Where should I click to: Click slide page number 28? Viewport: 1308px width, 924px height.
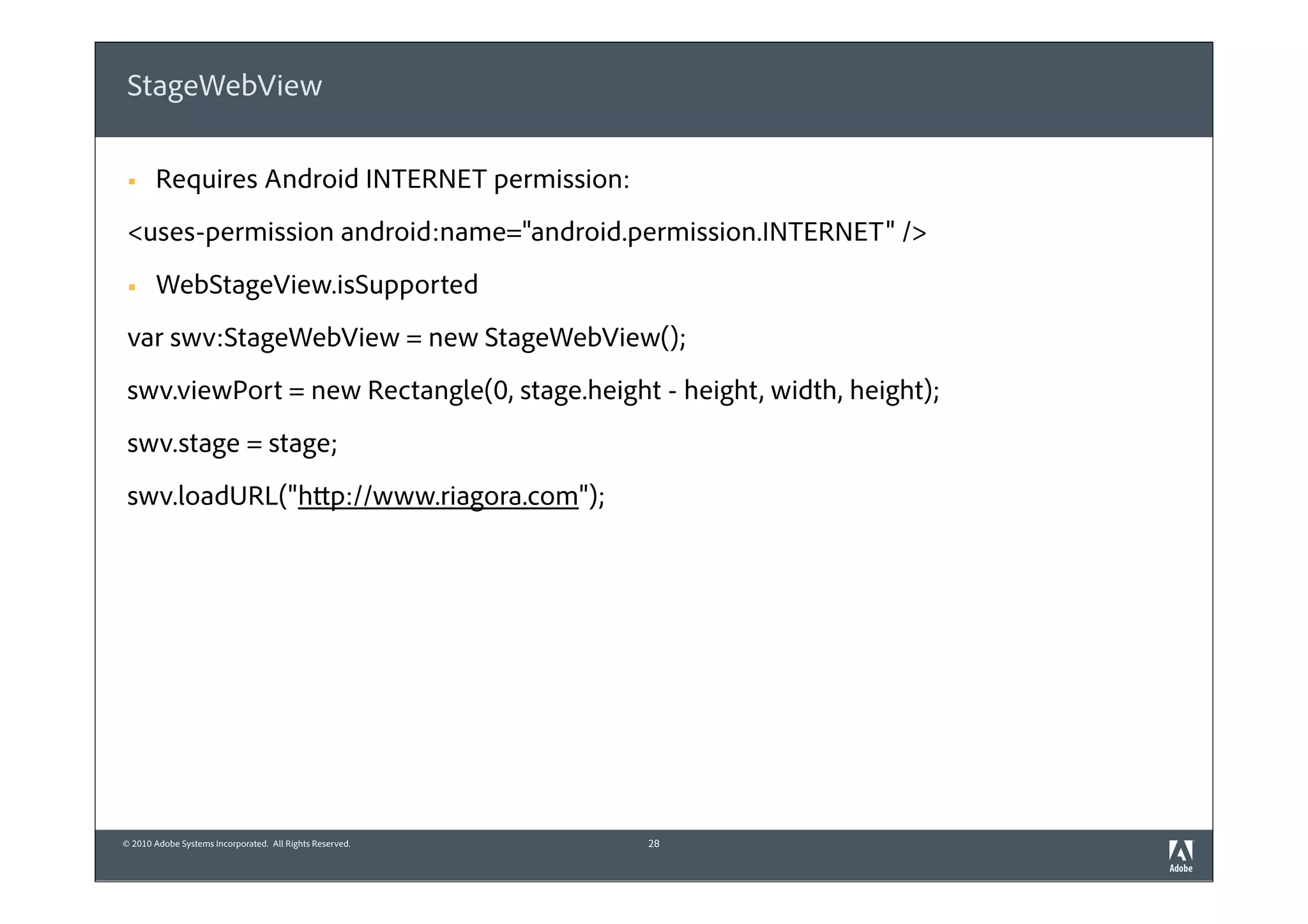(653, 844)
